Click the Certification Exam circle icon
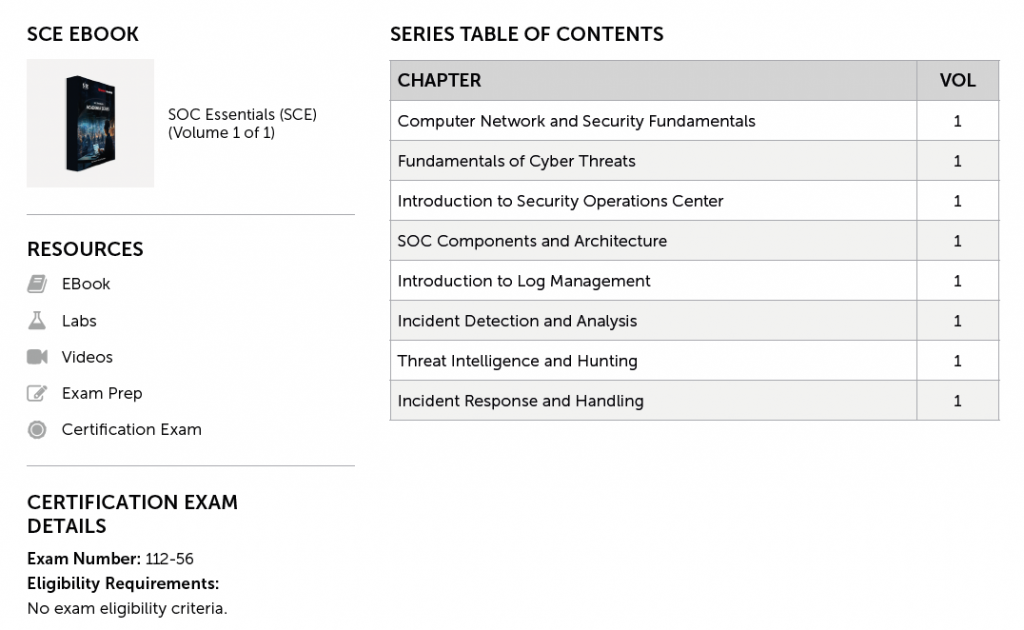 click(x=37, y=430)
